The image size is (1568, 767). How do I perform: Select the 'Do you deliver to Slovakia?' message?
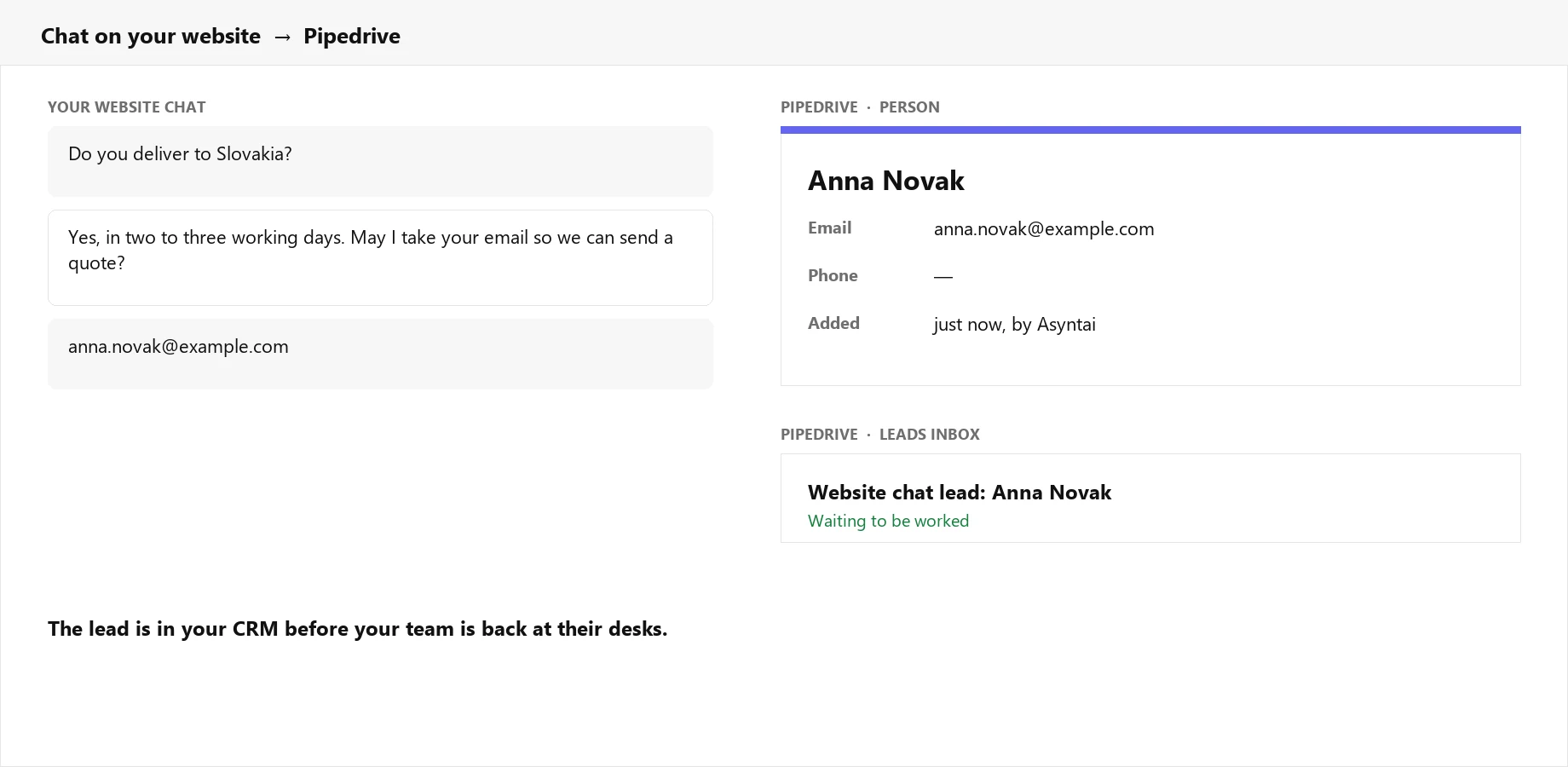[380, 162]
